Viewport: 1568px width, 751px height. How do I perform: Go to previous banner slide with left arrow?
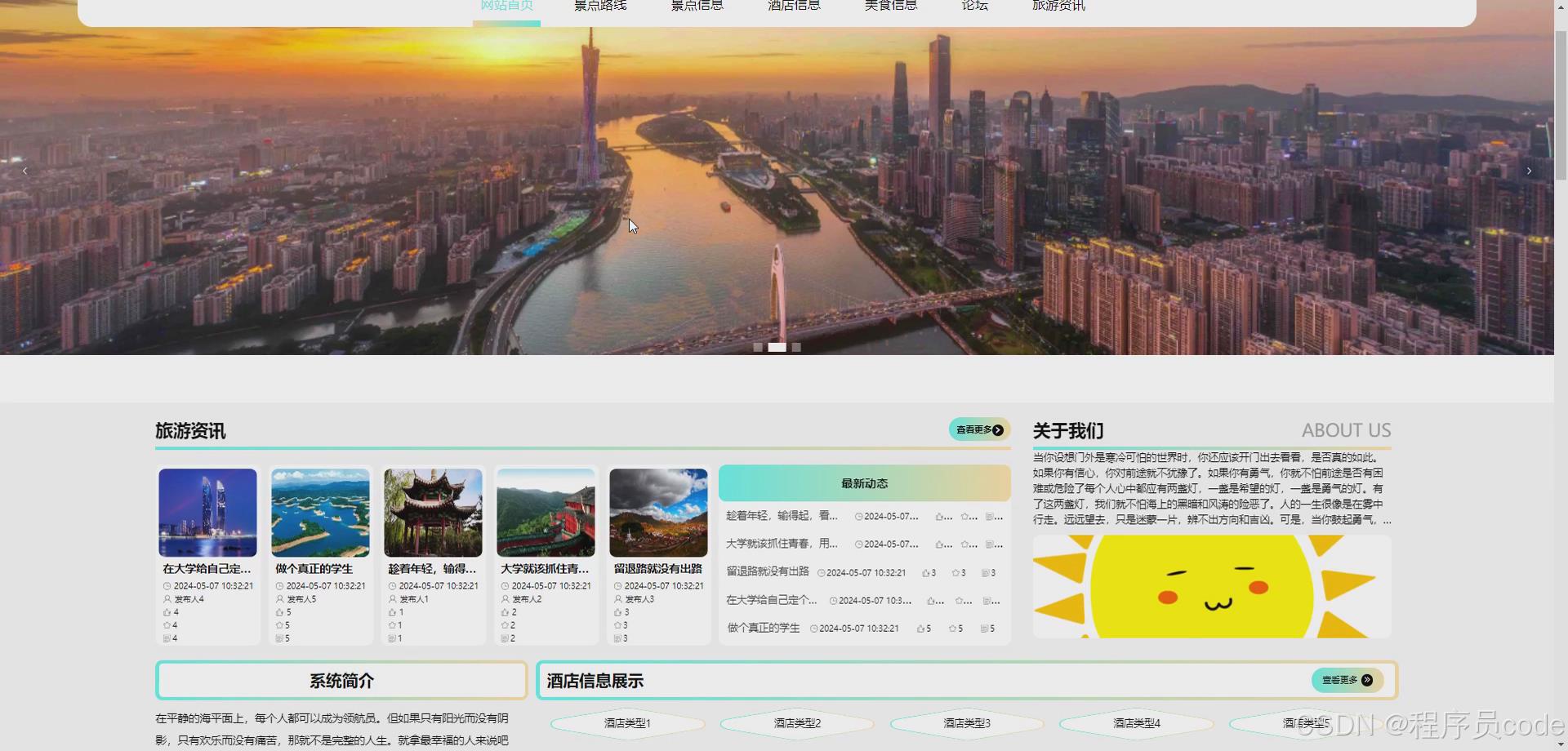pyautogui.click(x=24, y=171)
